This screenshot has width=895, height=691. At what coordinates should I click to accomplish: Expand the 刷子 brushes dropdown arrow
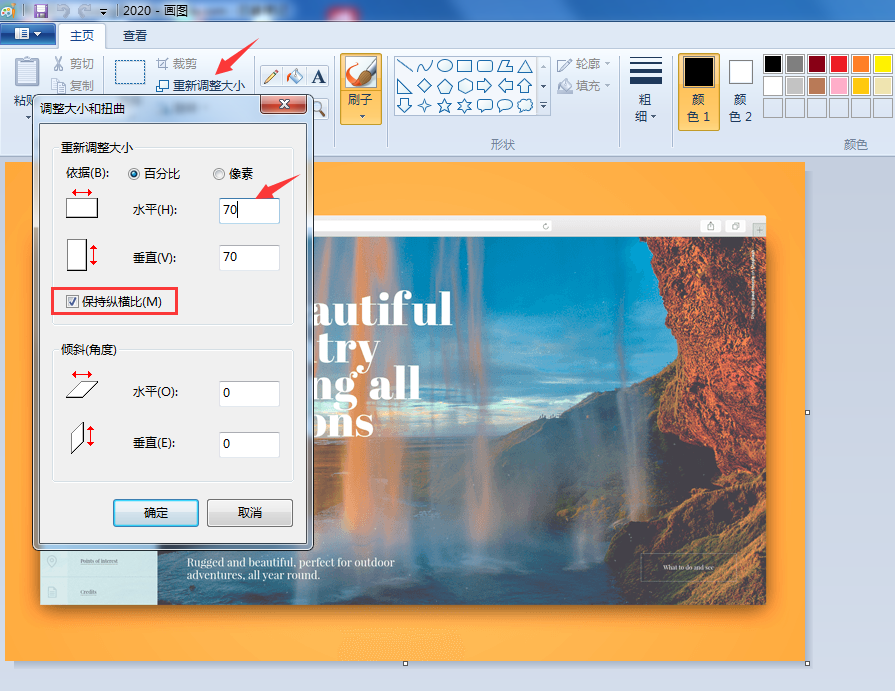[361, 116]
